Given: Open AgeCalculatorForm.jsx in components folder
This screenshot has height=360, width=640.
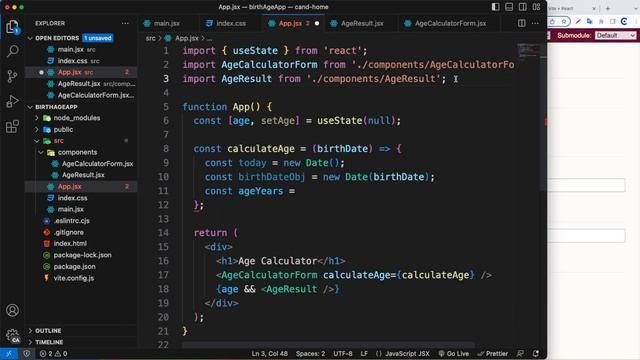Looking at the screenshot, I should click(x=98, y=164).
